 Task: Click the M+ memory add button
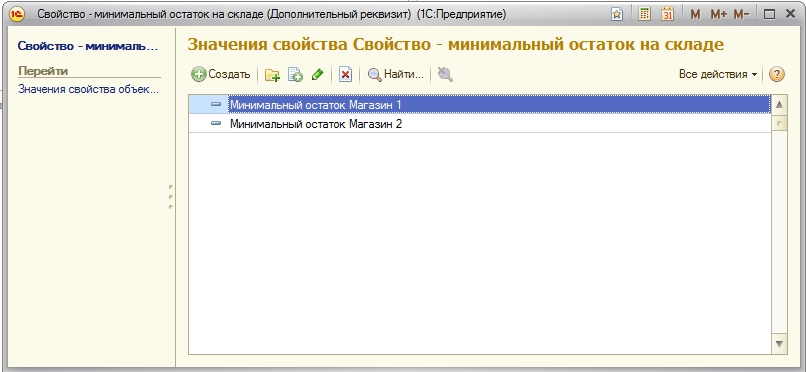click(719, 14)
